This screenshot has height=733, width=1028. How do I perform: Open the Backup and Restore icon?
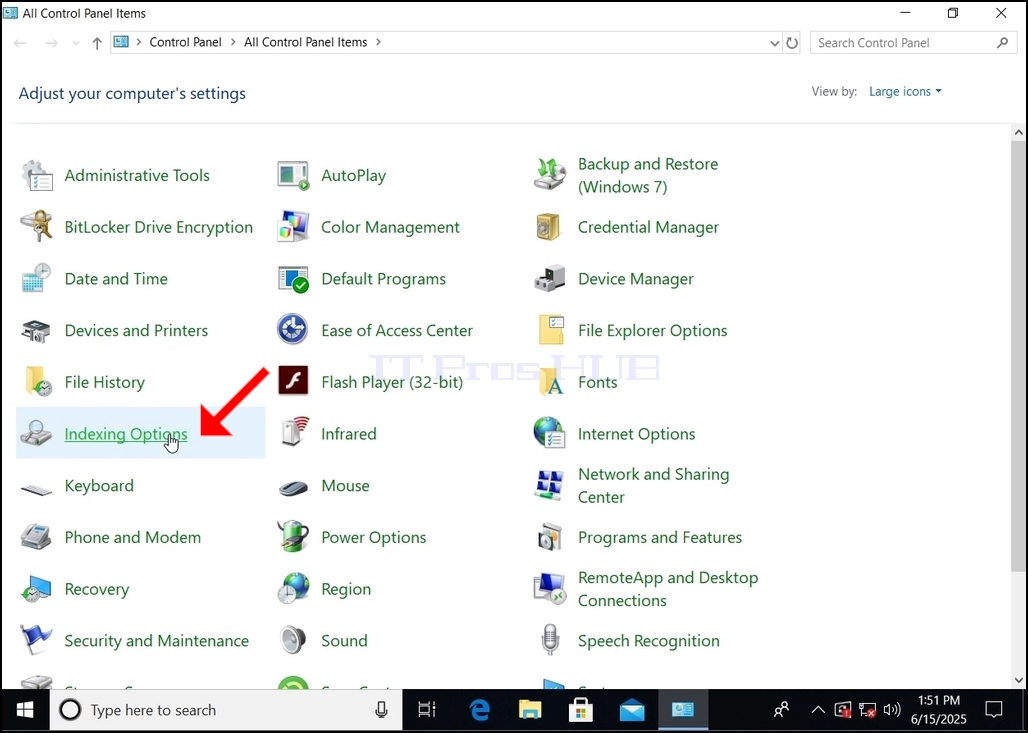pyautogui.click(x=549, y=174)
